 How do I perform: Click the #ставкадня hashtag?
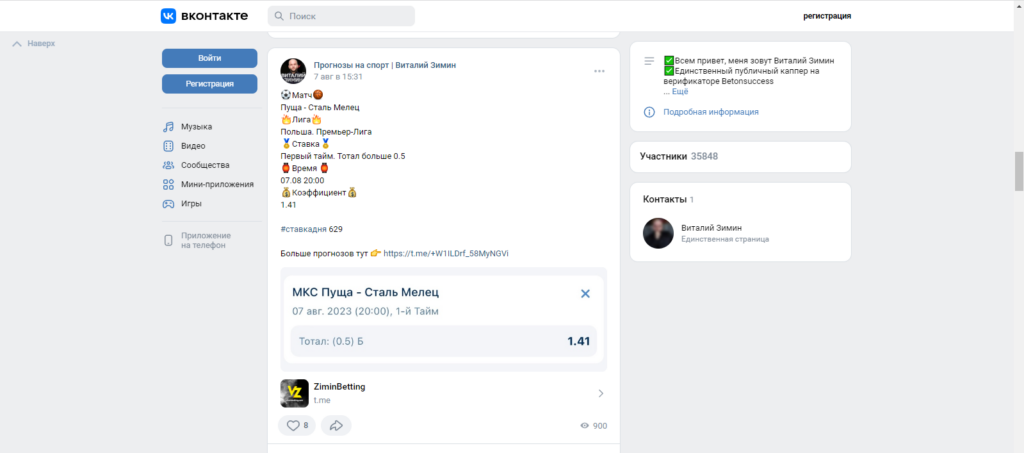tap(303, 229)
